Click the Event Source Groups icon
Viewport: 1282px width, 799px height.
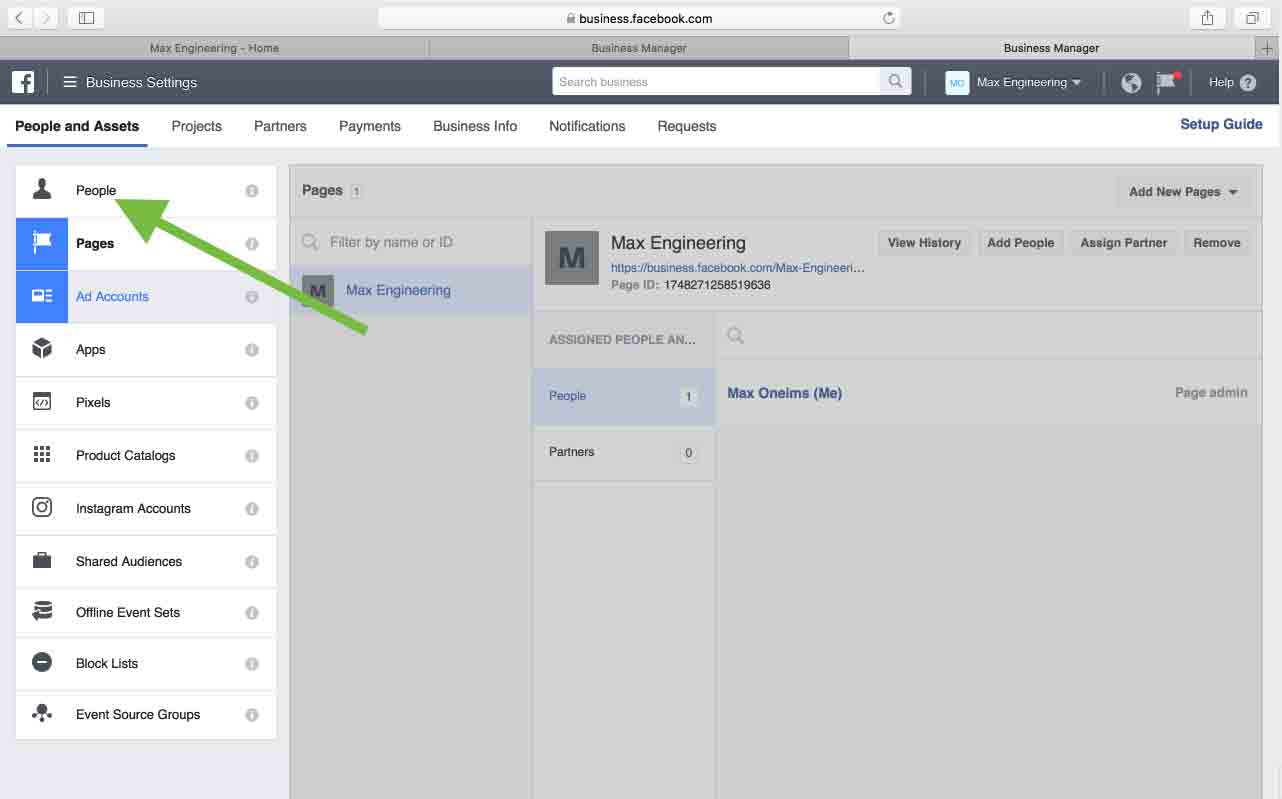42,714
